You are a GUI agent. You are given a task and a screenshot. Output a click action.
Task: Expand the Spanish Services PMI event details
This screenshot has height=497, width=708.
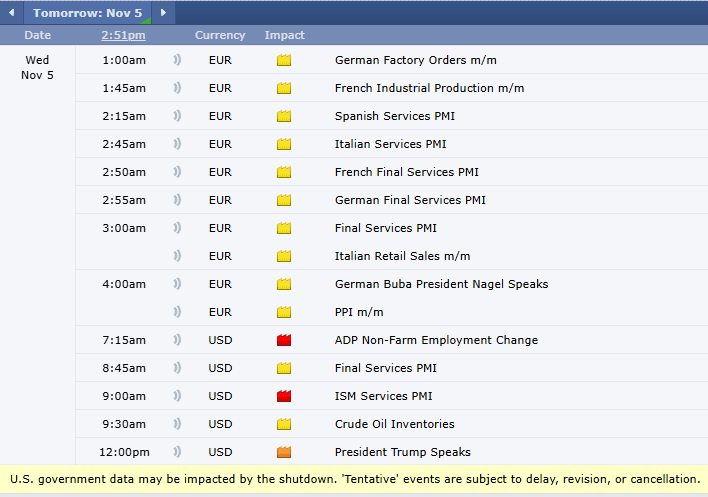pos(396,116)
